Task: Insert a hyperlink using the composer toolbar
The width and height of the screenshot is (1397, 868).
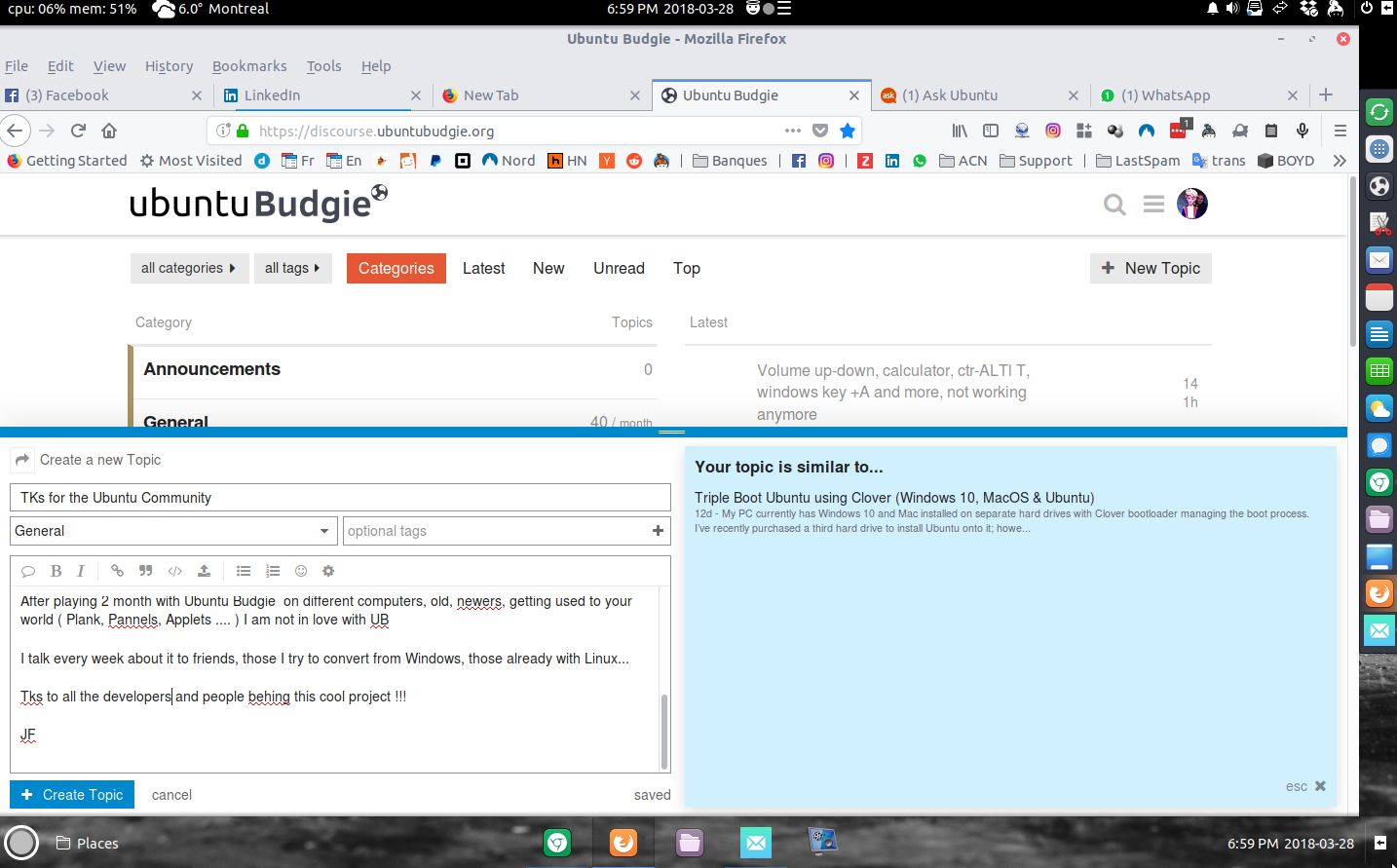Action: point(117,570)
